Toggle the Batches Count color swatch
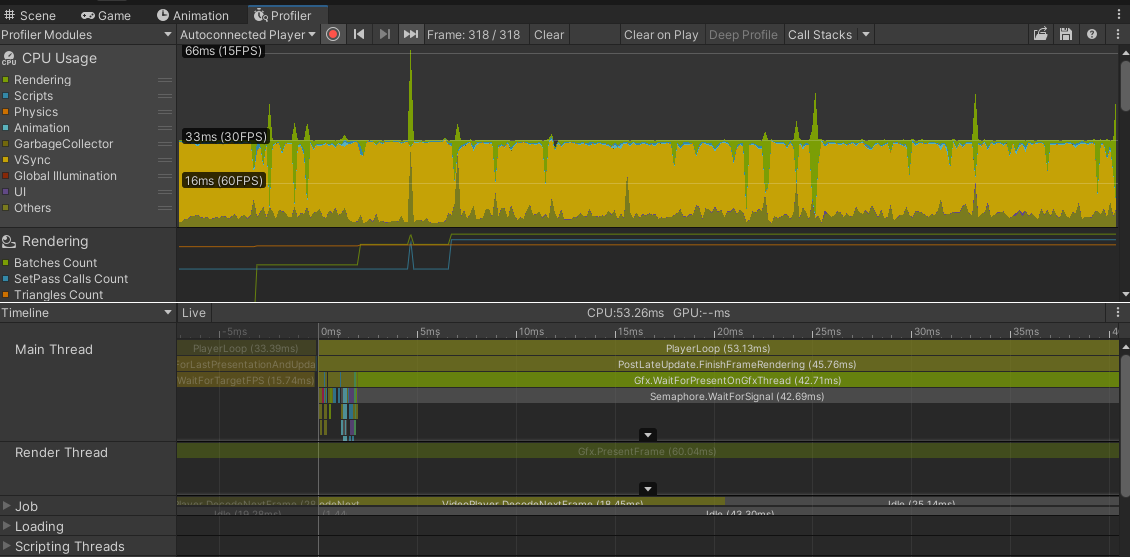 6,263
